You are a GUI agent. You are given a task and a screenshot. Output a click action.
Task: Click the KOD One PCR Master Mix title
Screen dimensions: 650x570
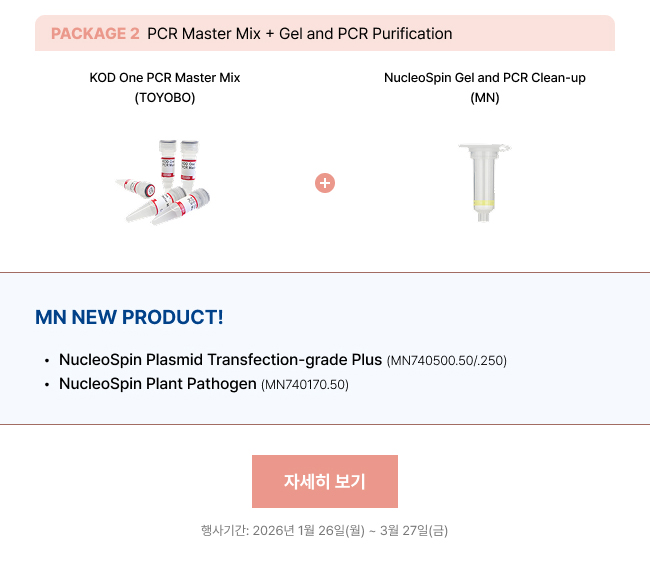point(165,77)
